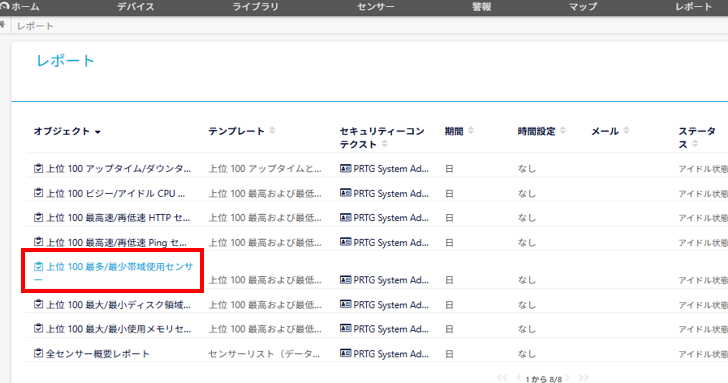728x383 pixels.
Task: Open 上位 100 最高速/再低速 Ping report
Action: coord(116,242)
